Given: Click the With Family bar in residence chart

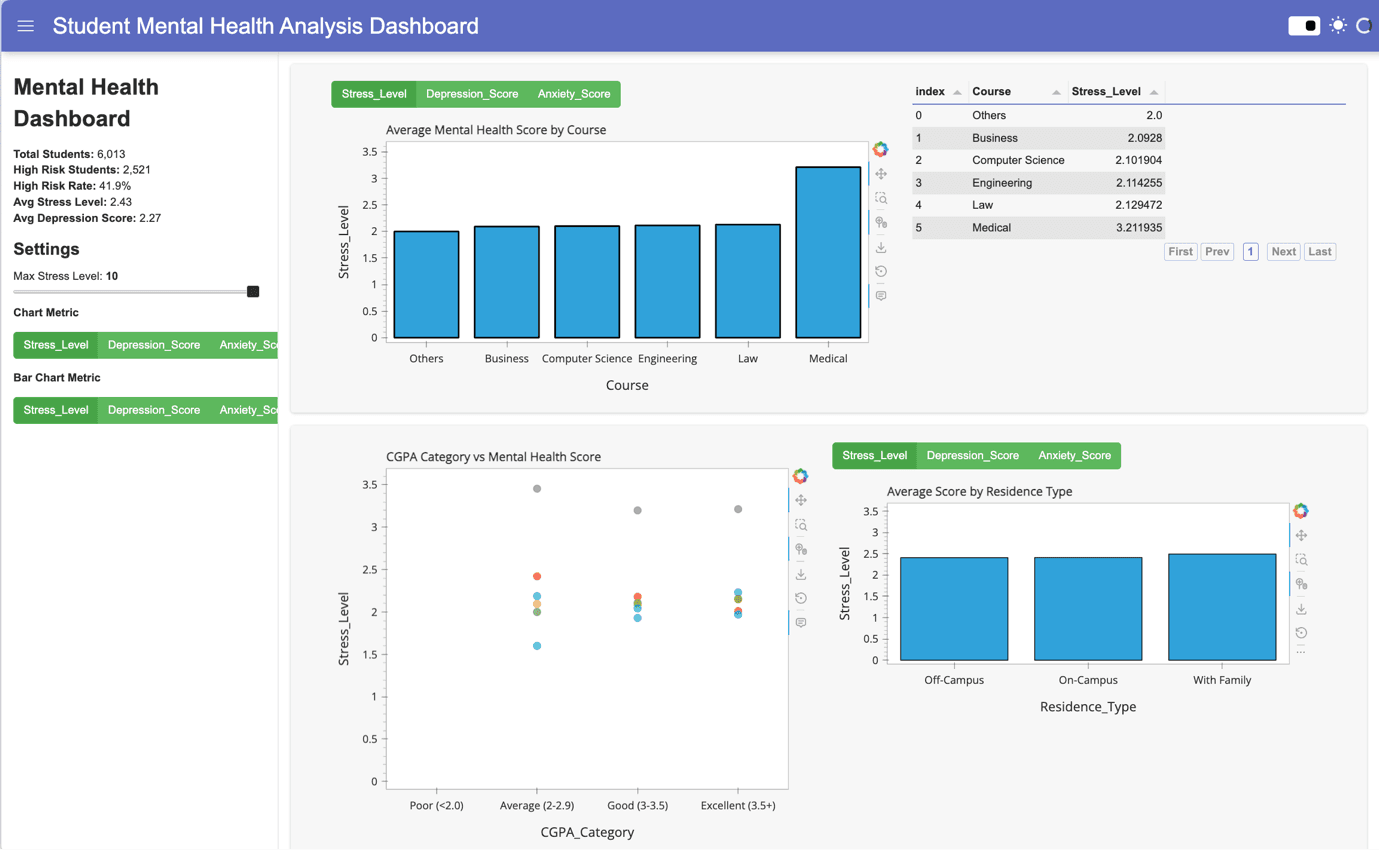Looking at the screenshot, I should (1226, 609).
